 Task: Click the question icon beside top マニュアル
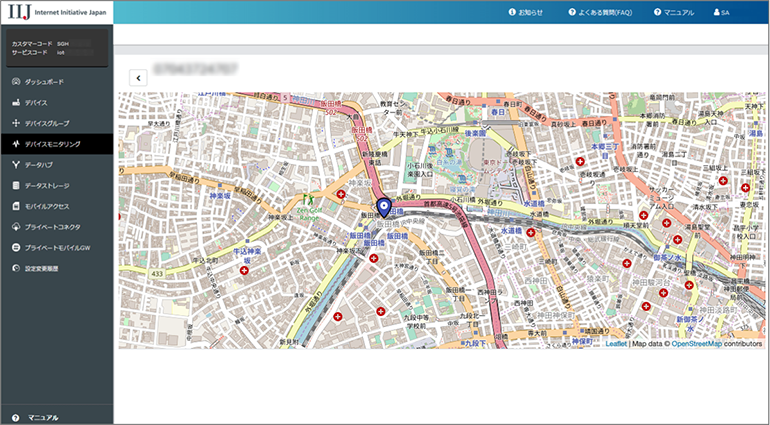[x=658, y=12]
